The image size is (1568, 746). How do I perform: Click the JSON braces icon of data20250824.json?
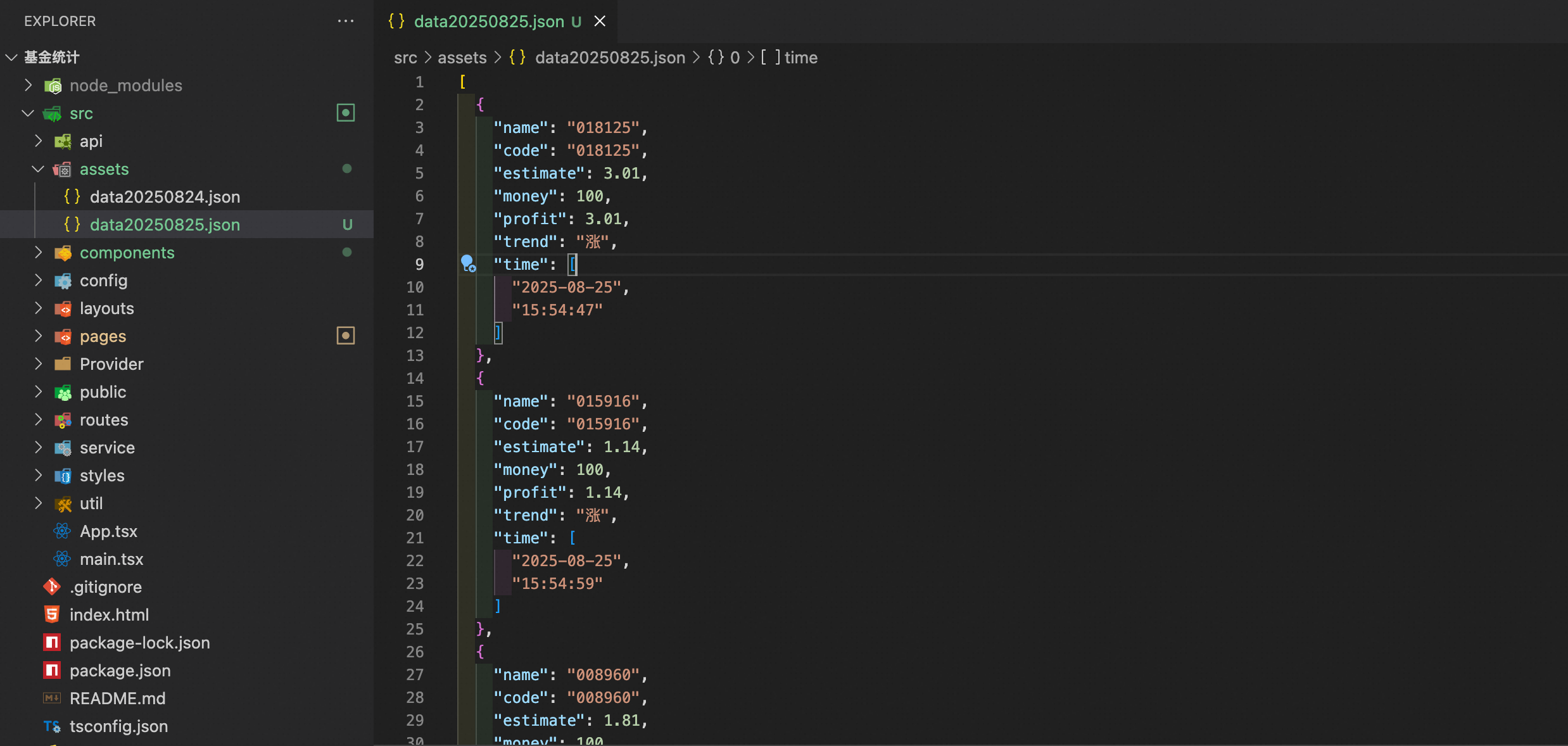[x=72, y=197]
